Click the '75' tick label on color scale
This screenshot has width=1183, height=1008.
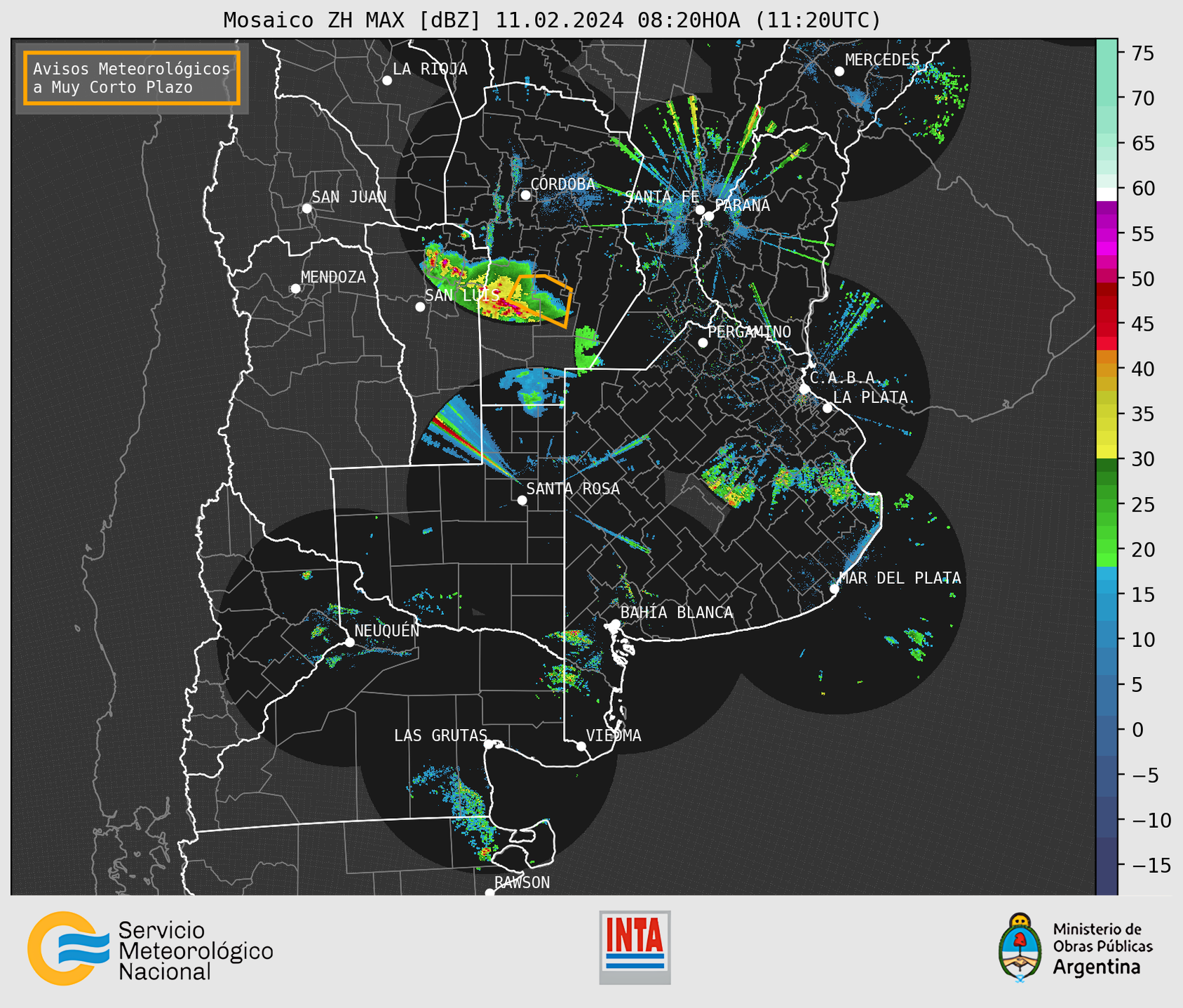tap(1143, 53)
